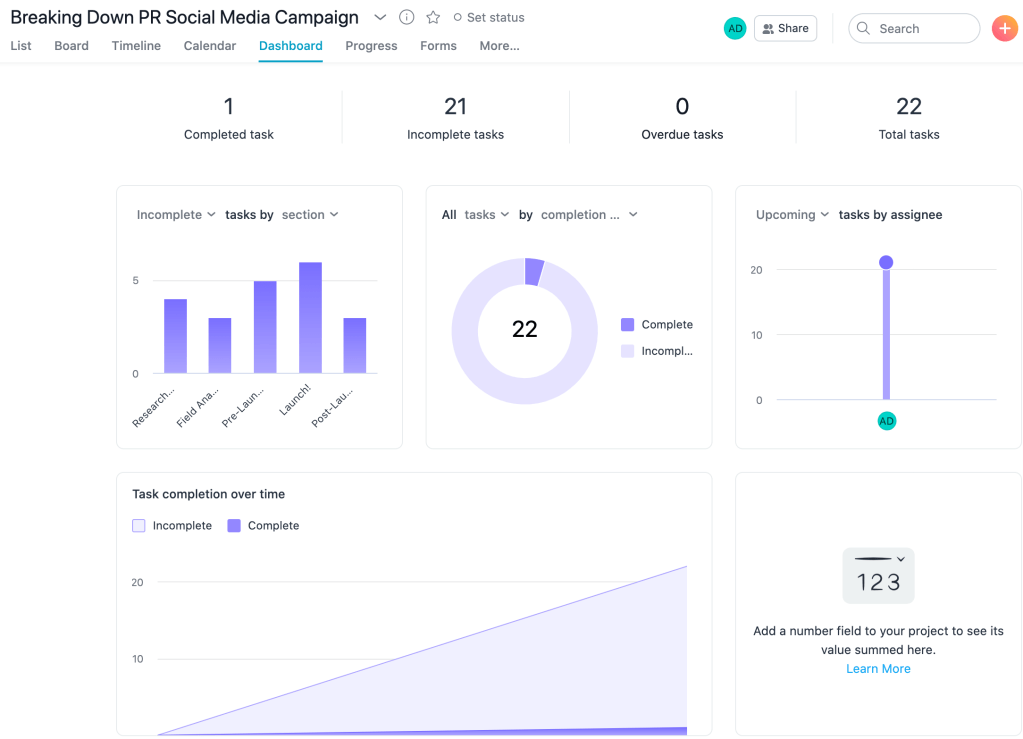Open the project title dropdown chevron
Image resolution: width=1023 pixels, height=739 pixels.
(x=380, y=17)
